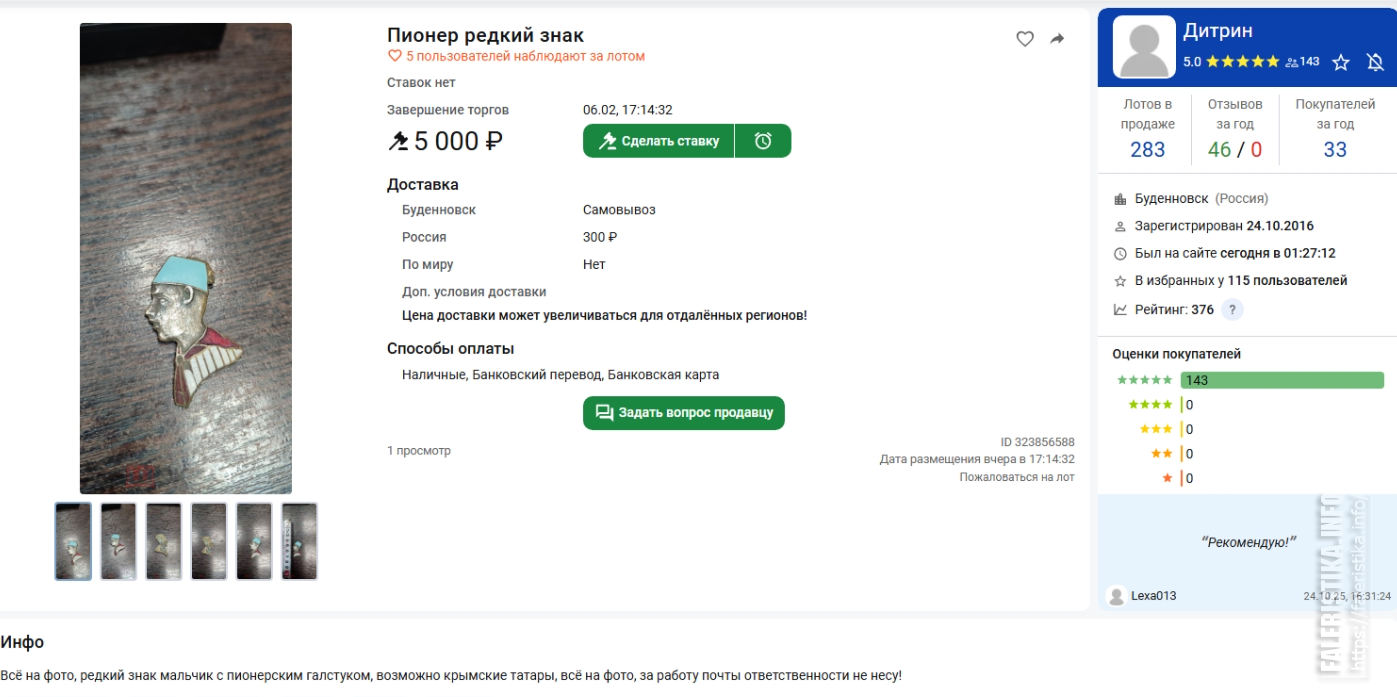The image size is (1397, 697).
Task: Click reviewer Lexa013 avatar icon
Action: point(1116,596)
